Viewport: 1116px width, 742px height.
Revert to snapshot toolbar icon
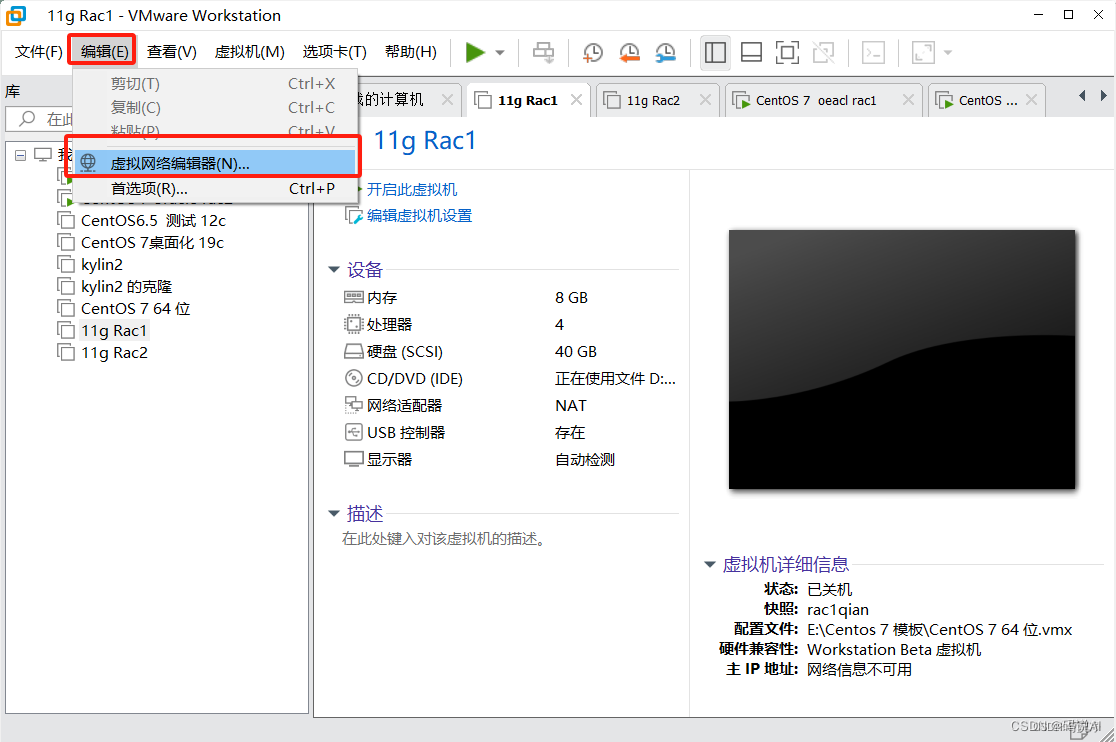pyautogui.click(x=629, y=53)
